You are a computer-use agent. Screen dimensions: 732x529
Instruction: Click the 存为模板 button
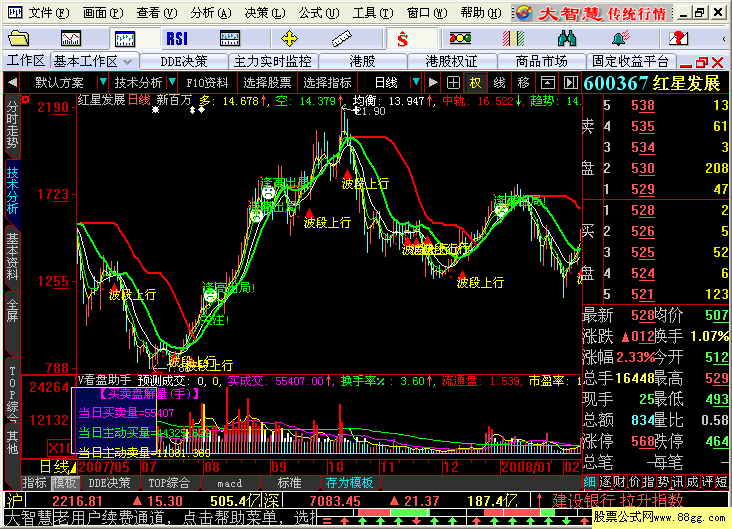tap(349, 482)
